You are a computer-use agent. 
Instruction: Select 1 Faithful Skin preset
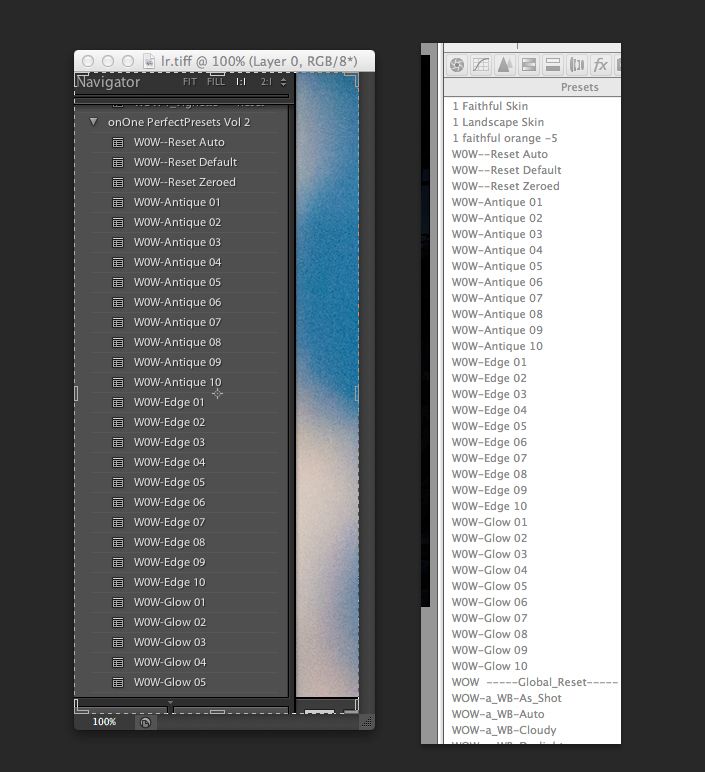tap(490, 106)
